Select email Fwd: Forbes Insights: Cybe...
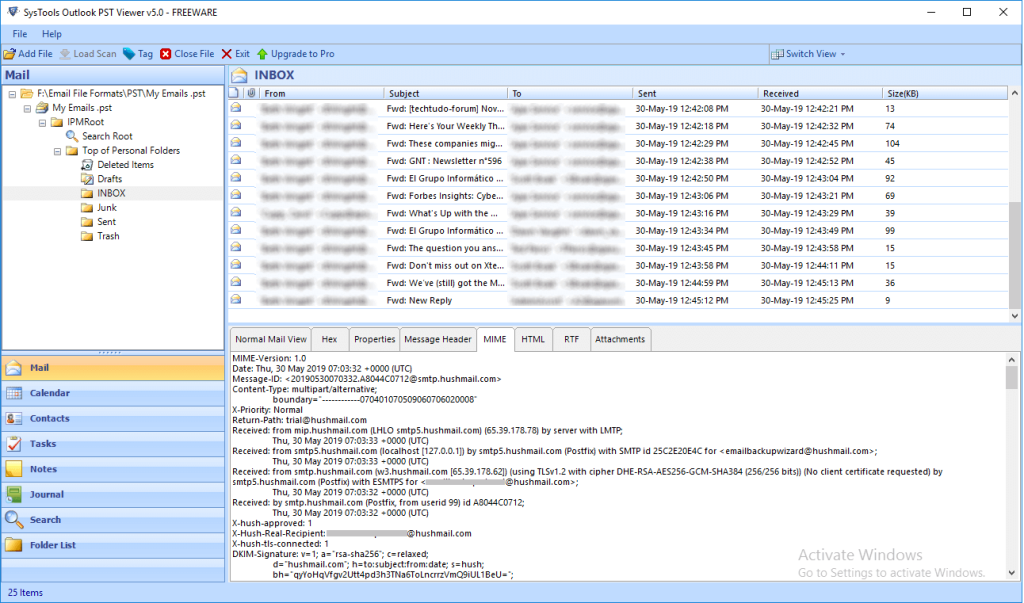The height and width of the screenshot is (603, 1024). click(x=618, y=196)
